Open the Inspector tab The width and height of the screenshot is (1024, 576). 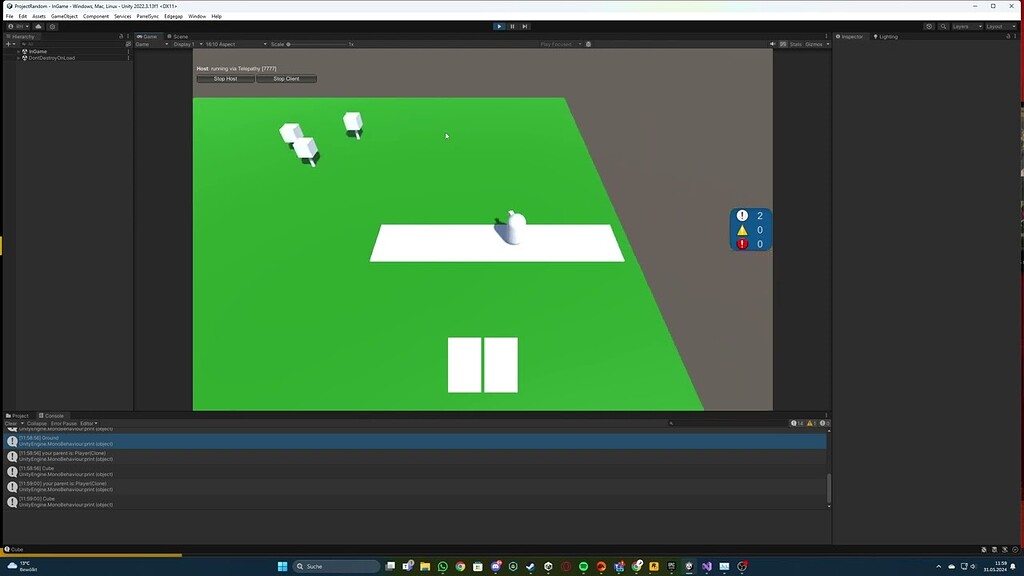850,36
